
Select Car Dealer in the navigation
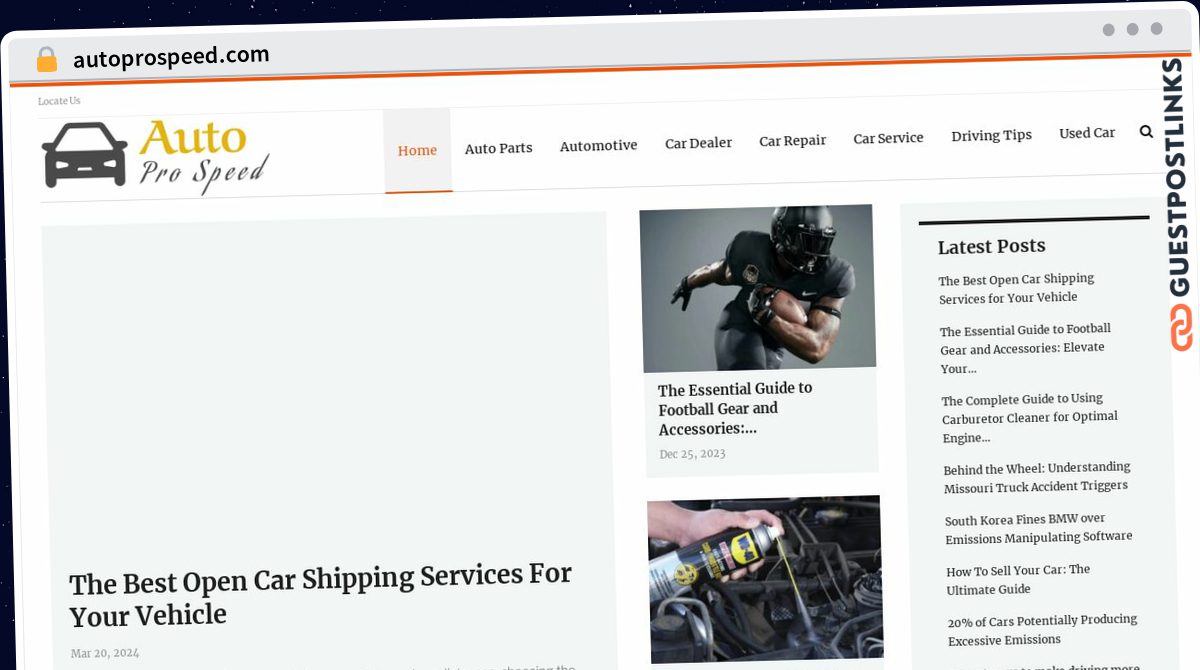[x=698, y=143]
